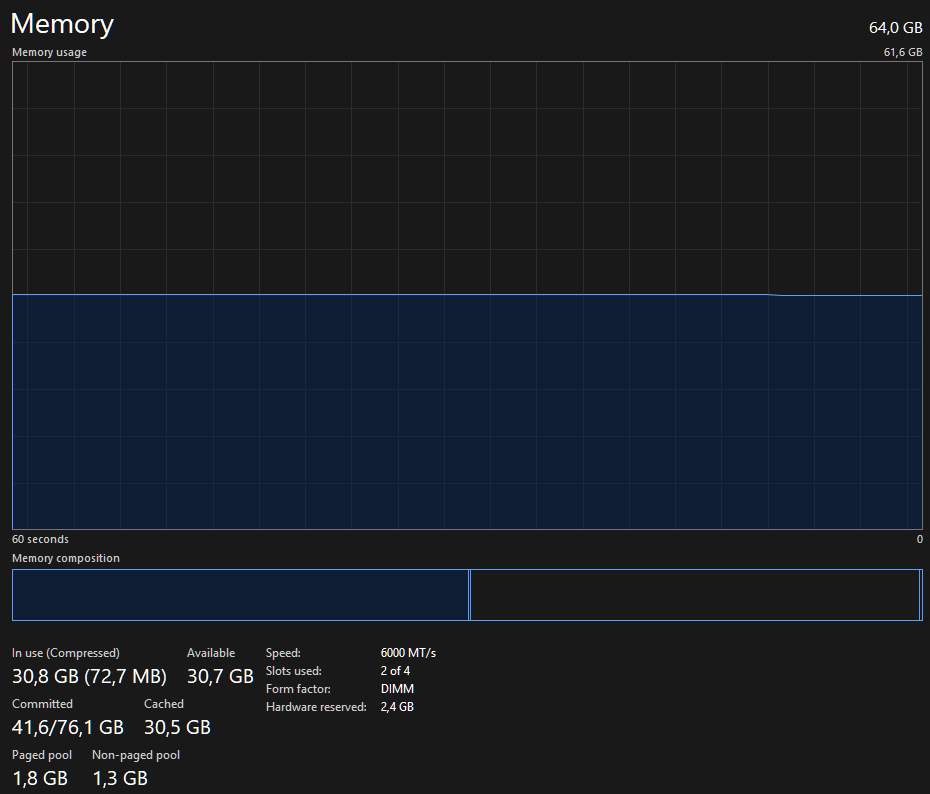
Task: Select the 41,6/76,1 GB committed value
Action: [x=68, y=727]
